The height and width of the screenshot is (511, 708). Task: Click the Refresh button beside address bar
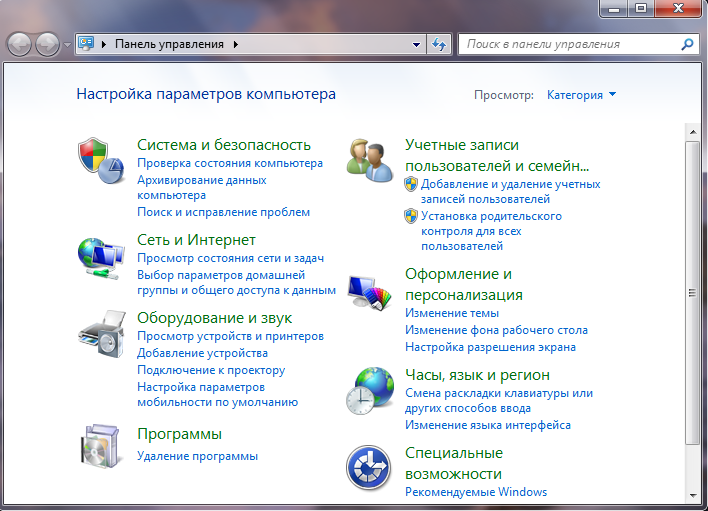click(439, 44)
